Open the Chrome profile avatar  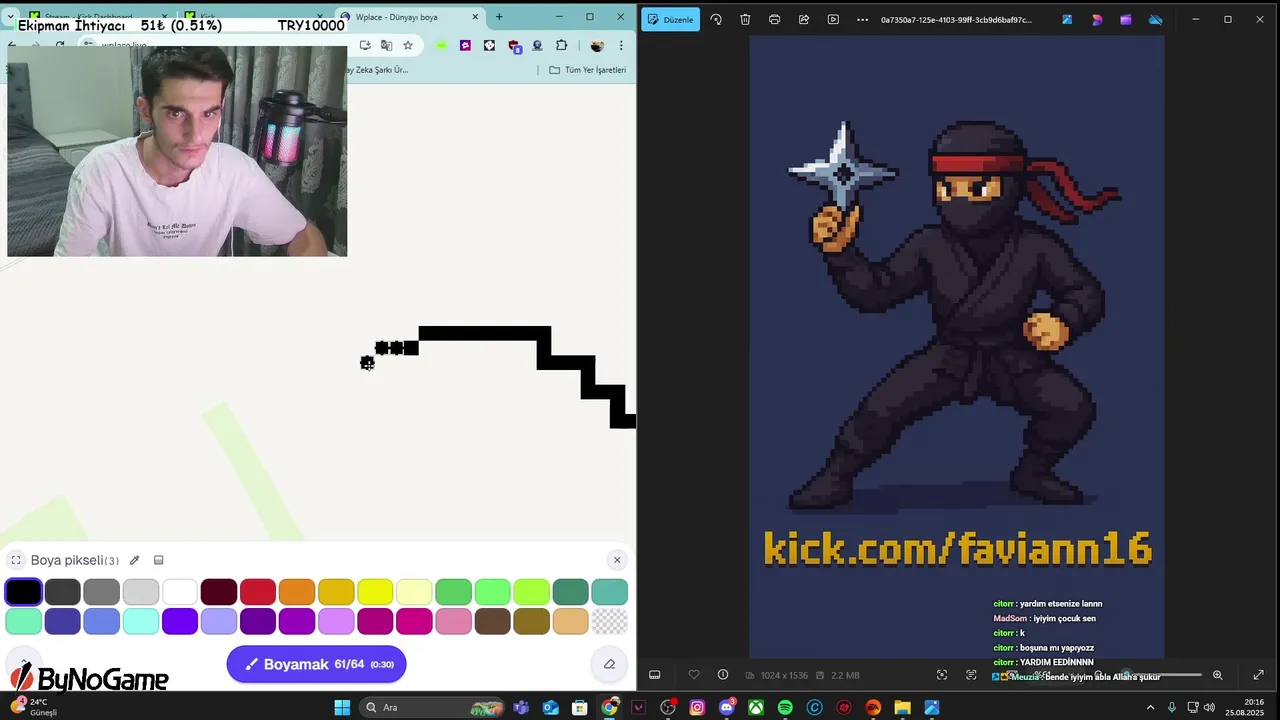pyautogui.click(x=597, y=45)
